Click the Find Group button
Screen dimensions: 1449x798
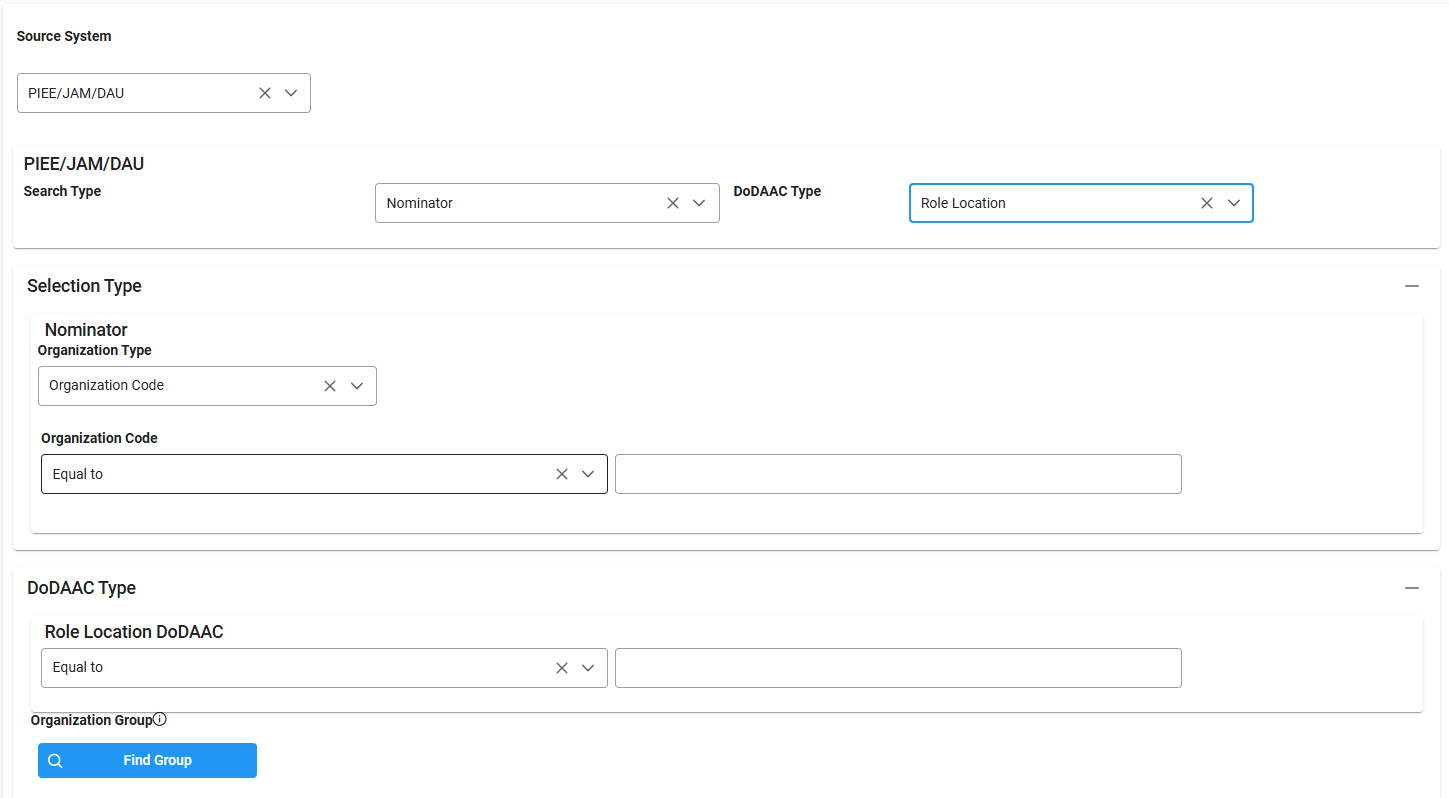pyautogui.click(x=147, y=760)
